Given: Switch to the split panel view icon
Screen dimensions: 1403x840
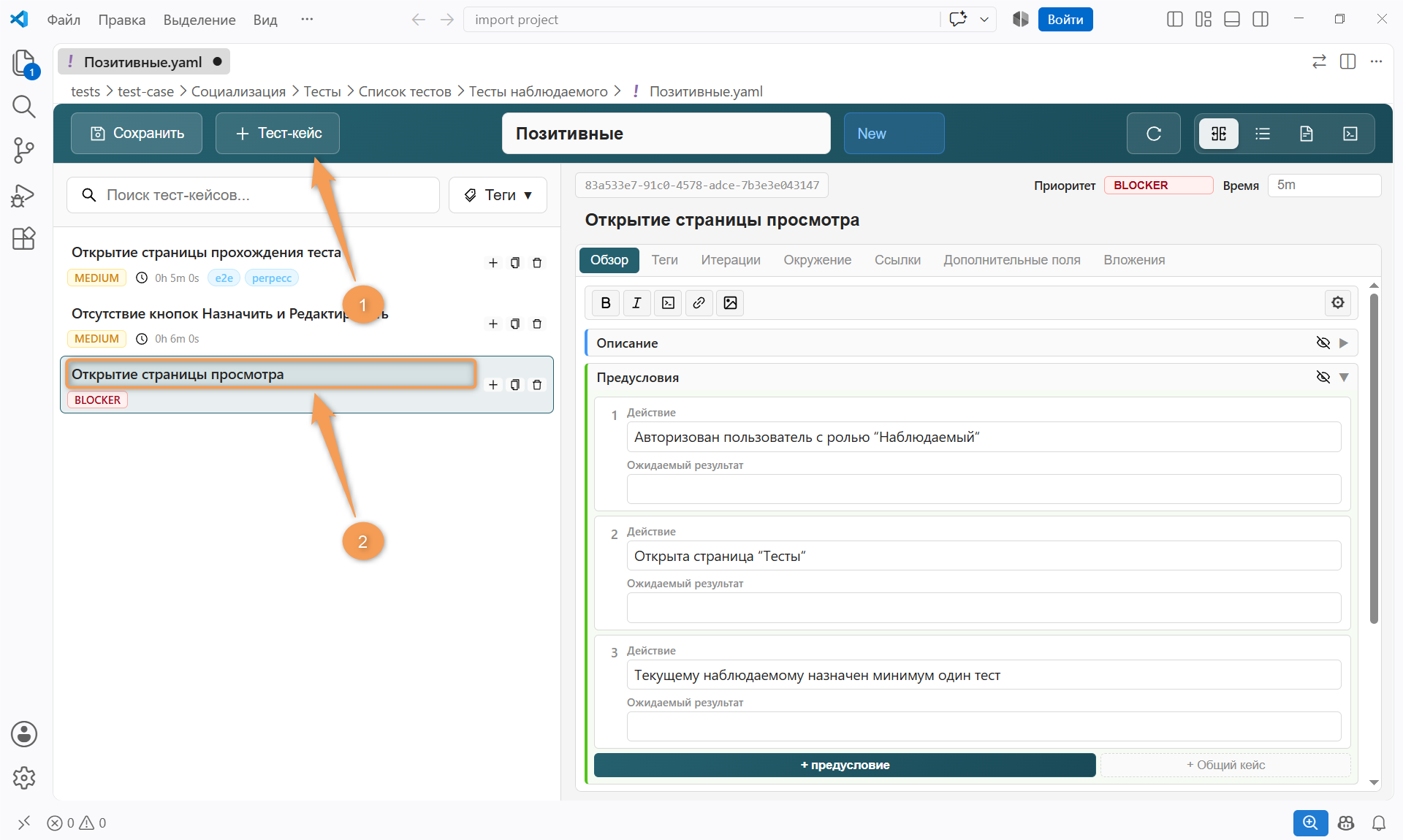Looking at the screenshot, I should [1219, 134].
